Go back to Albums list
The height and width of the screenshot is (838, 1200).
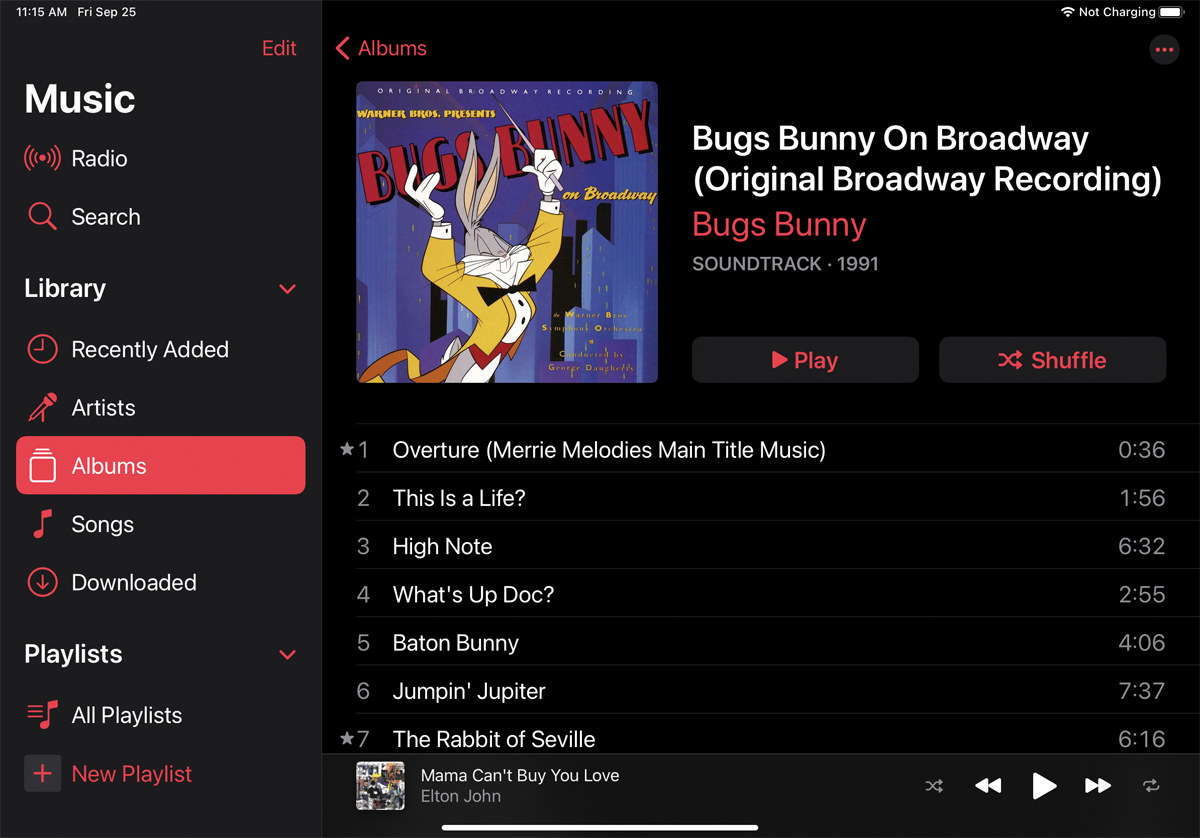381,48
